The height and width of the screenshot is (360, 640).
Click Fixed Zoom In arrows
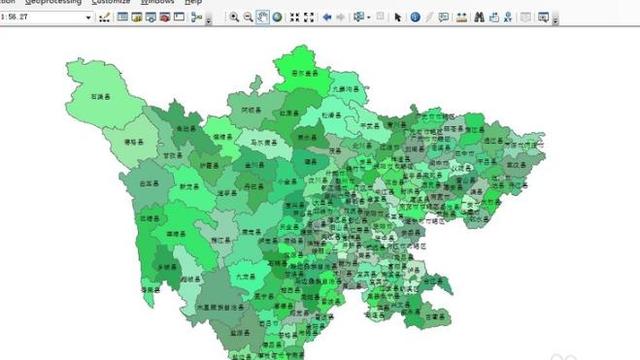[295, 17]
